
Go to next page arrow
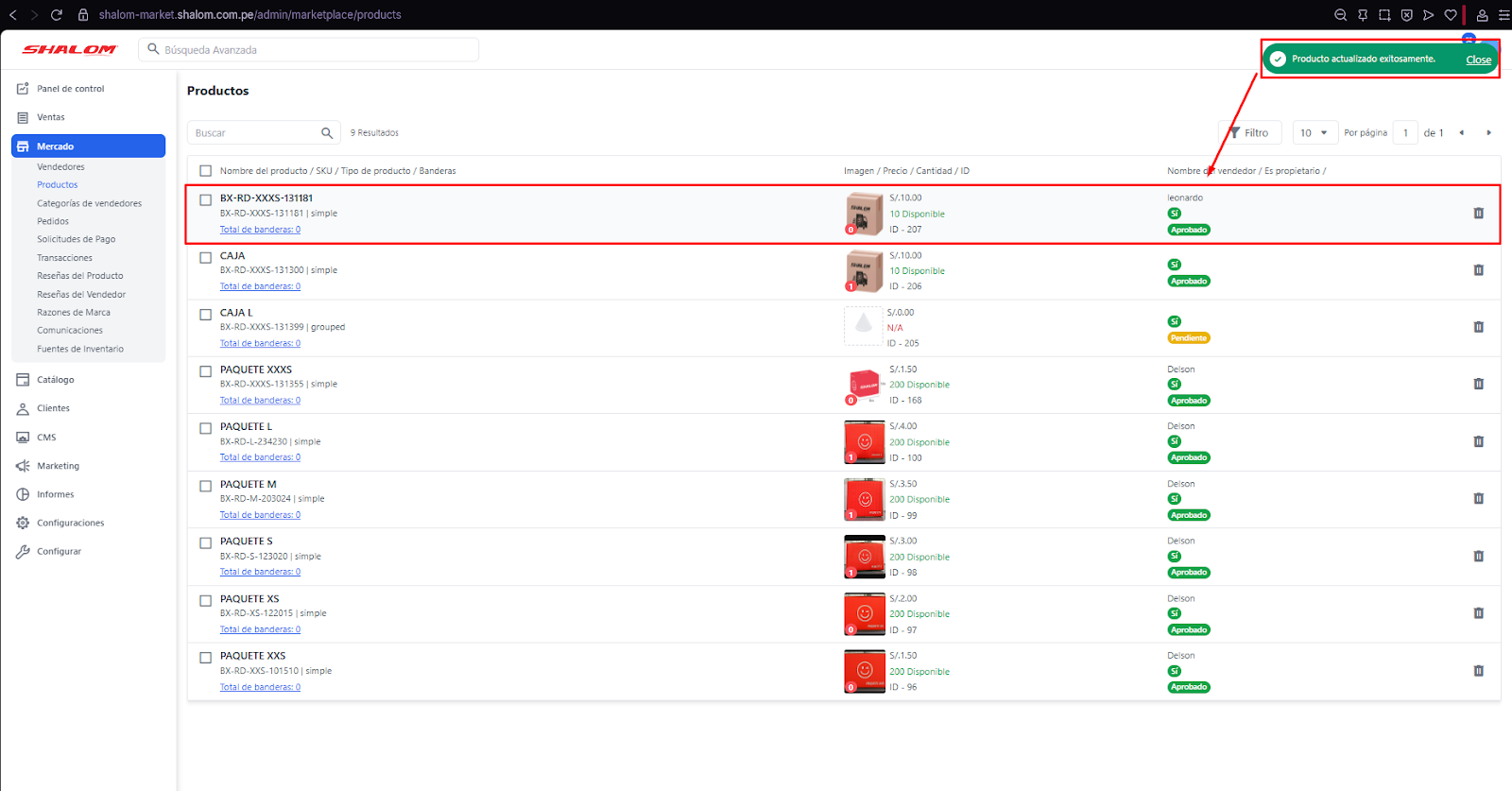pyautogui.click(x=1488, y=133)
